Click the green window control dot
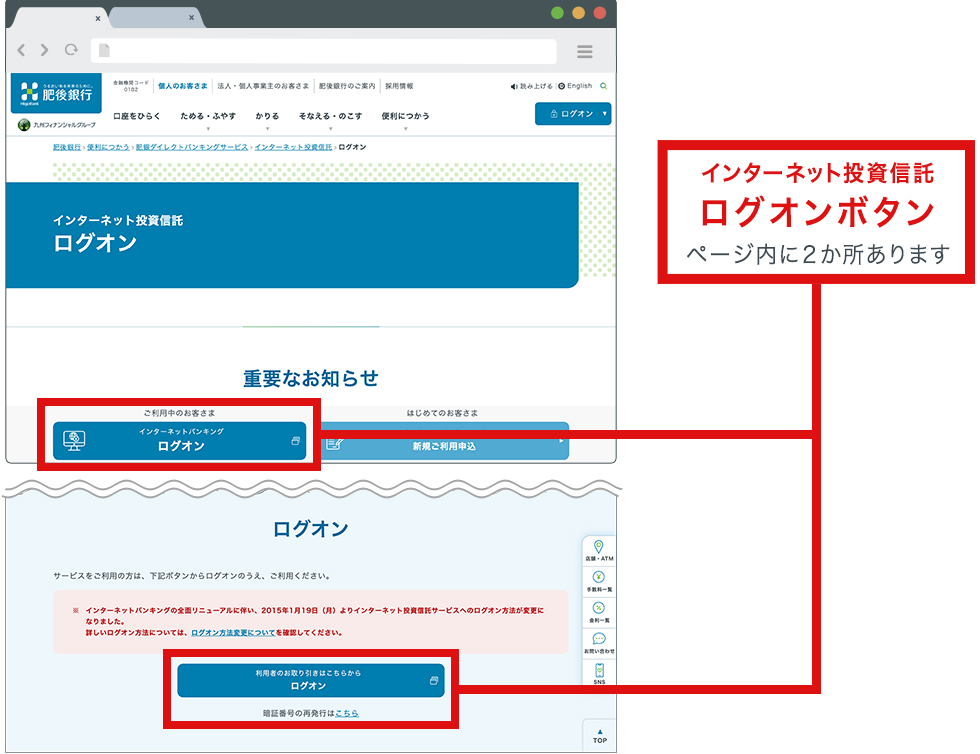Image resolution: width=980 pixels, height=754 pixels. 557,13
